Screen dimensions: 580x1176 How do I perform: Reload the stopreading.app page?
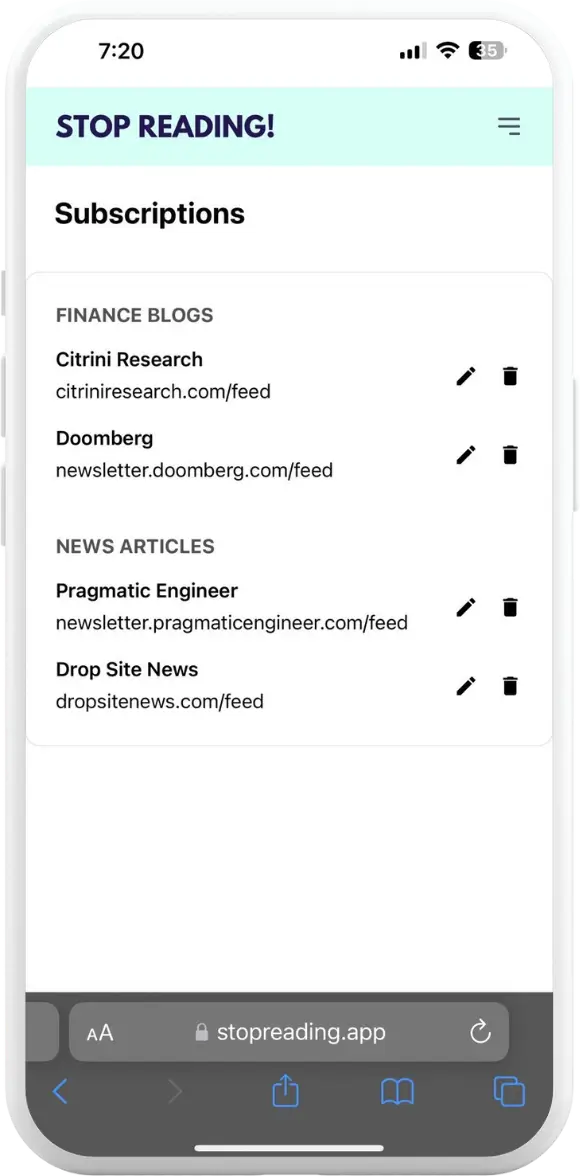coord(481,1032)
